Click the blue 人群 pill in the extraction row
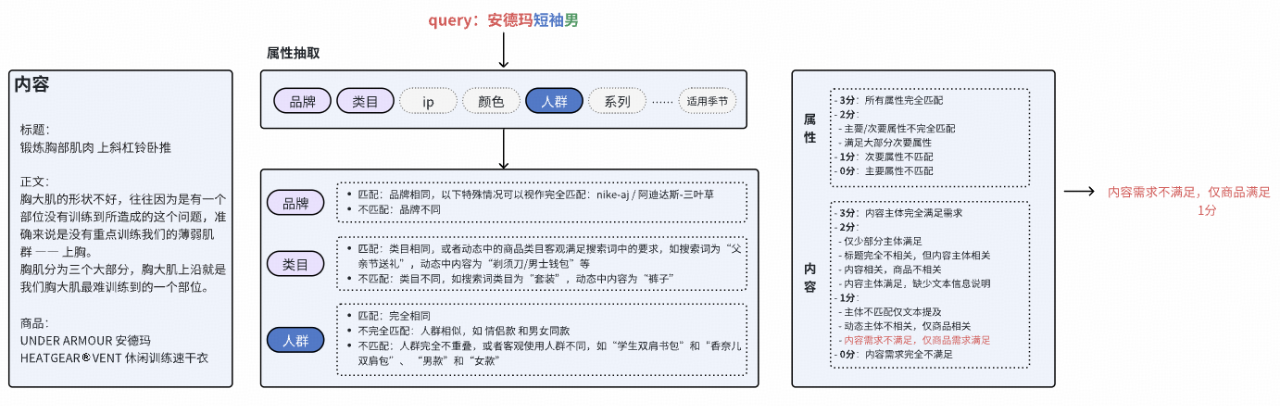1280x406 pixels. coord(554,101)
